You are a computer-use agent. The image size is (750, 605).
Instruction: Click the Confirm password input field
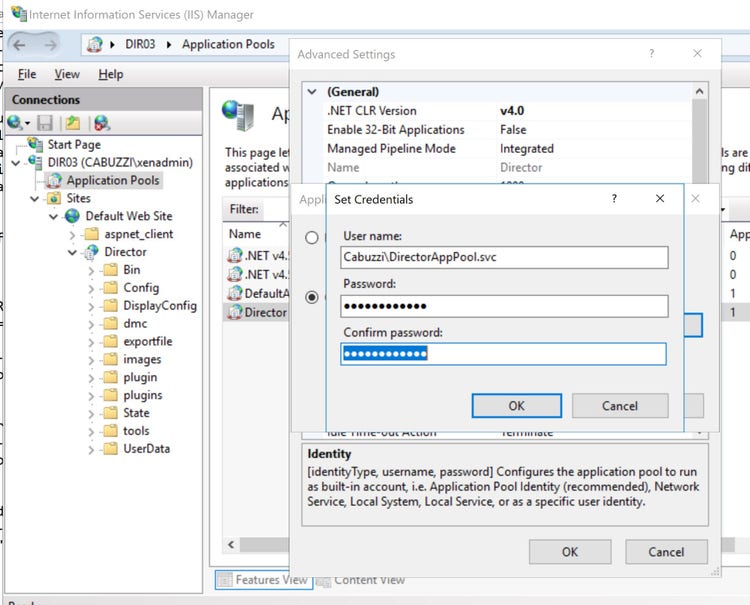coord(503,354)
